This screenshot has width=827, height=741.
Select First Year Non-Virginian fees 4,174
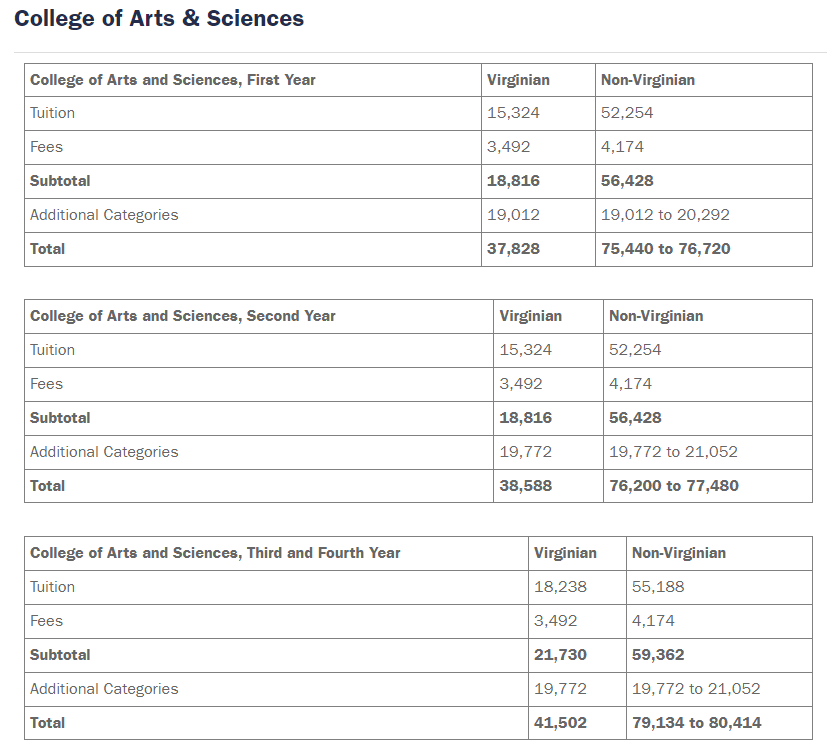coord(622,147)
